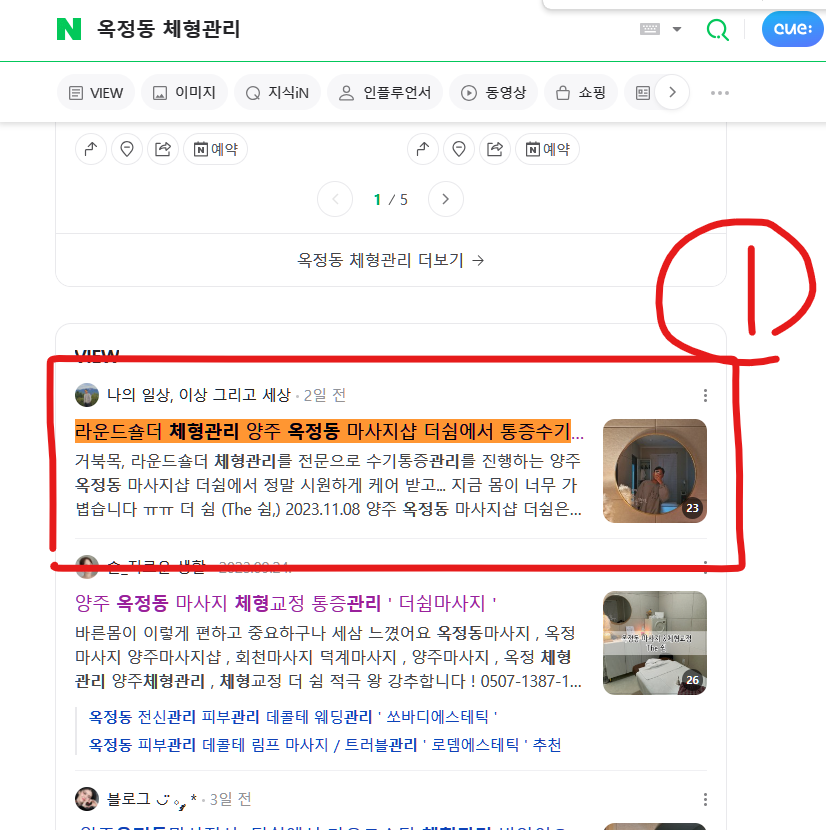
Task: Open post 라운드숄더 체형관리 양주 옥정동 마사지샵
Action: pos(329,431)
